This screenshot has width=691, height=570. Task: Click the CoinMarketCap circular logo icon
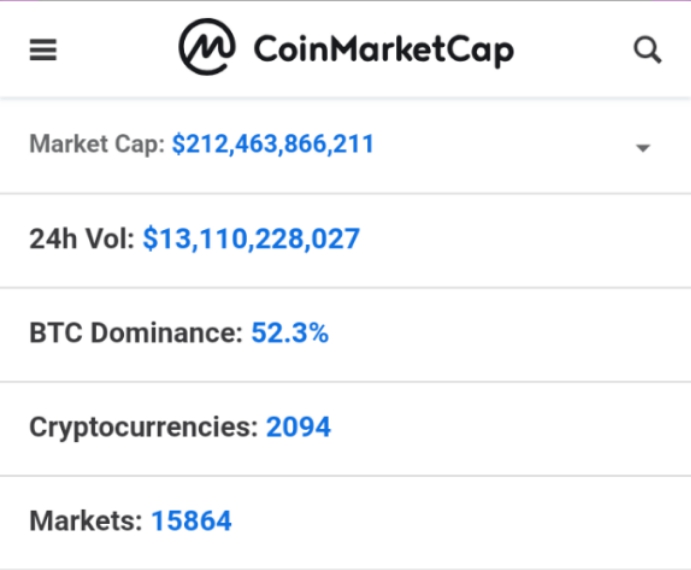[x=207, y=48]
